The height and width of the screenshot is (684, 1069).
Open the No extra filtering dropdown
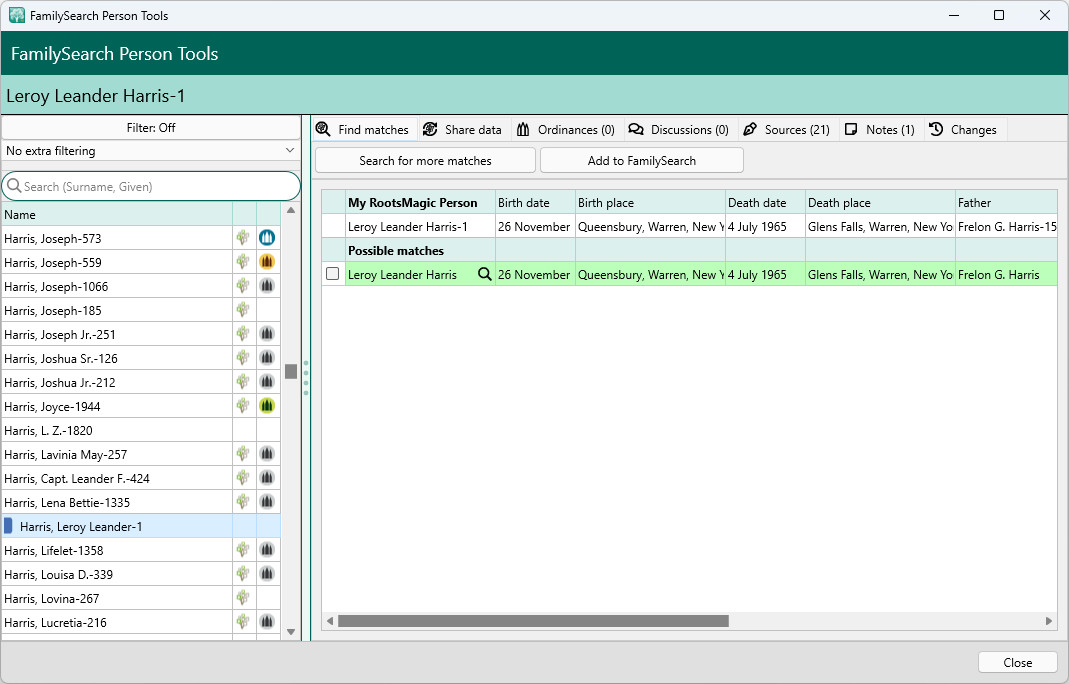click(151, 151)
